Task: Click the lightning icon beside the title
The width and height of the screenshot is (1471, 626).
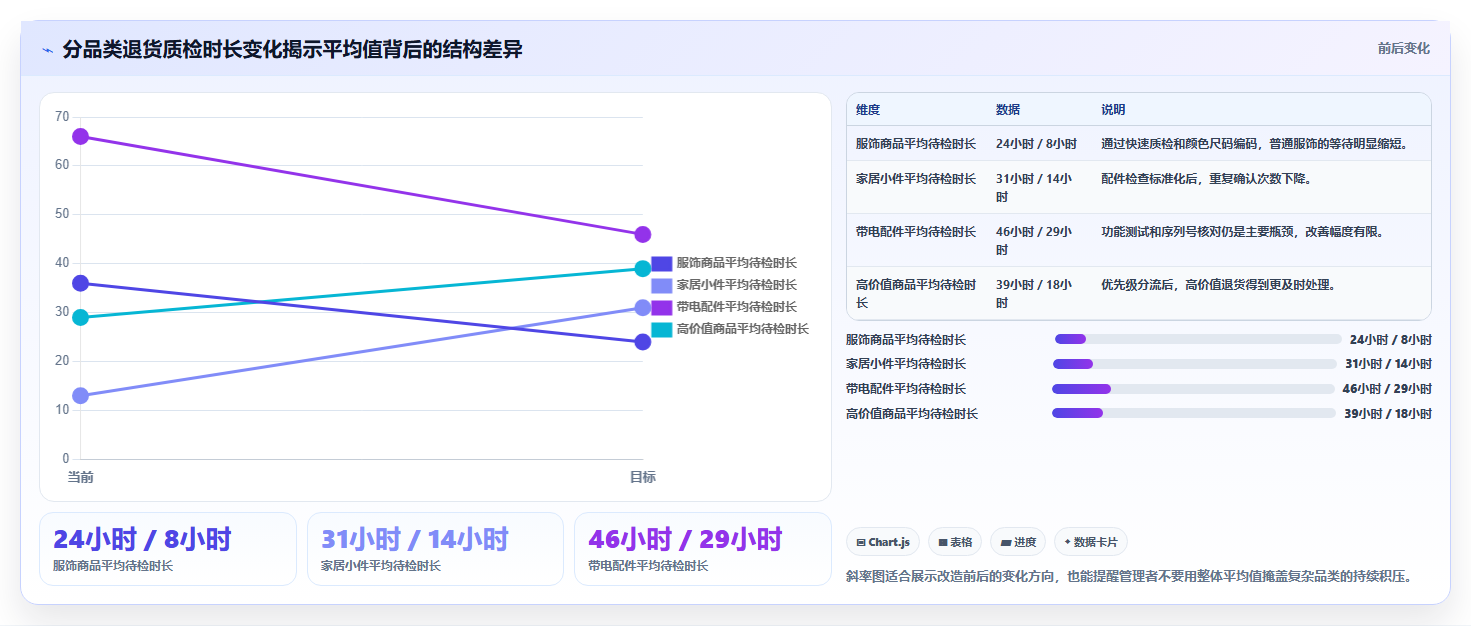Action: click(48, 50)
